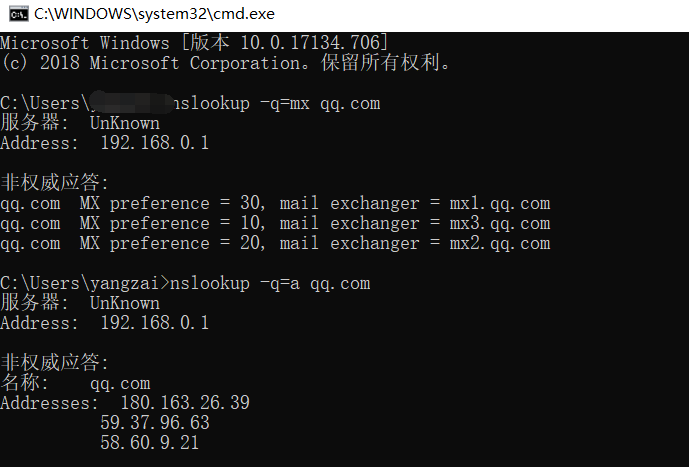Click the window title C:\WINDOWS\system32\cmd.exe

coord(154,14)
